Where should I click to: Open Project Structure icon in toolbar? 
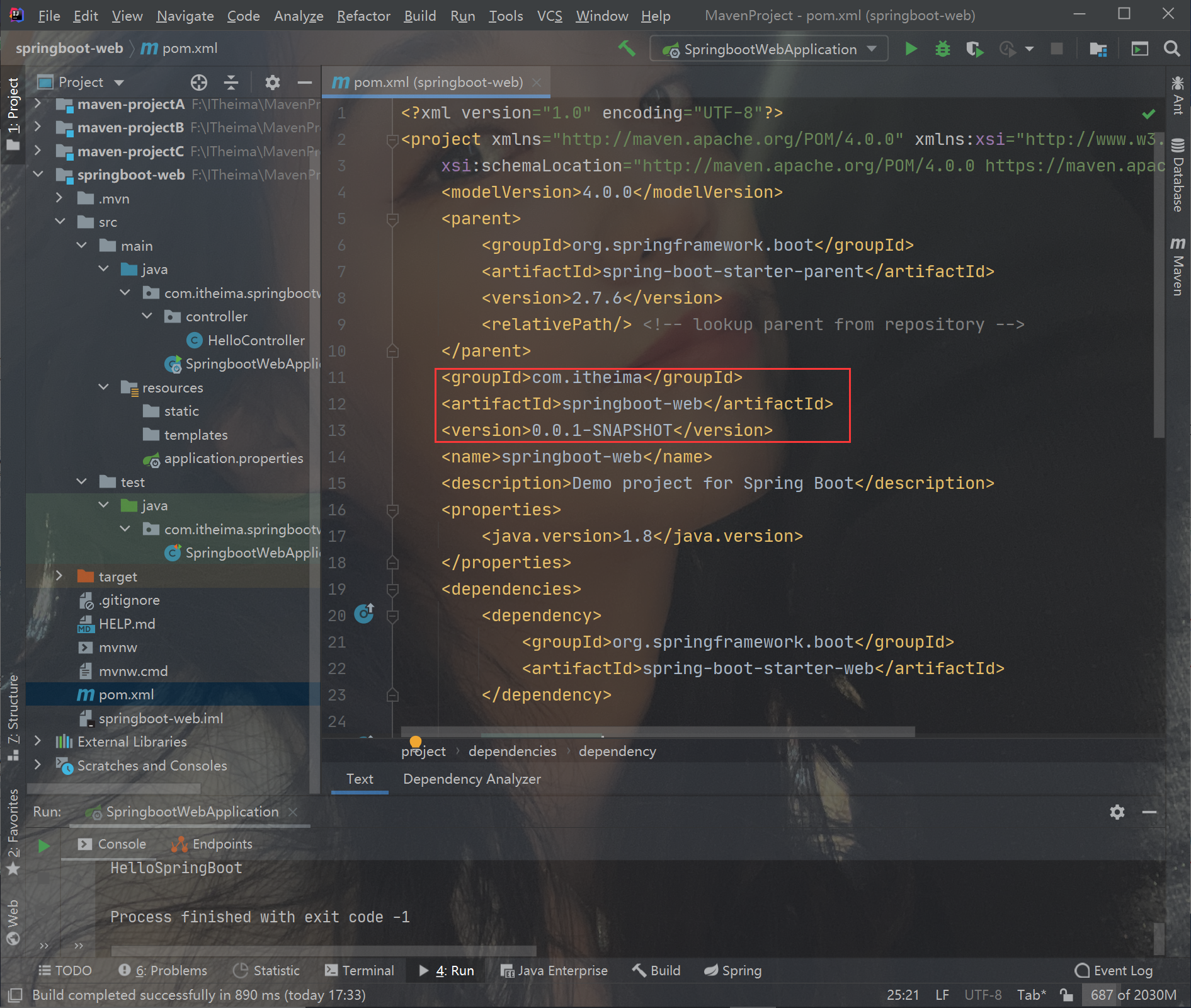1098,49
